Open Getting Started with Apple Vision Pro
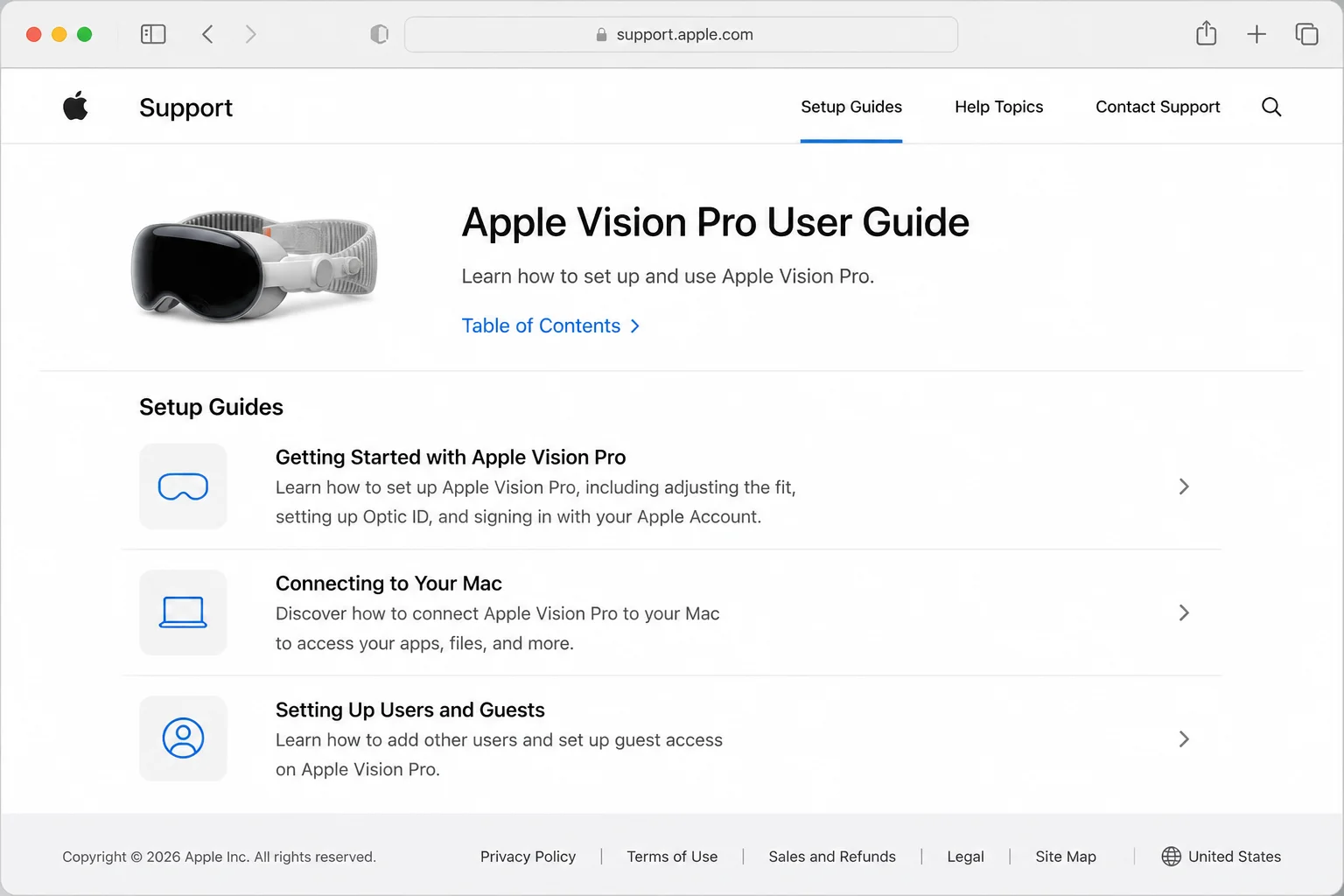This screenshot has width=1344, height=896. (451, 458)
